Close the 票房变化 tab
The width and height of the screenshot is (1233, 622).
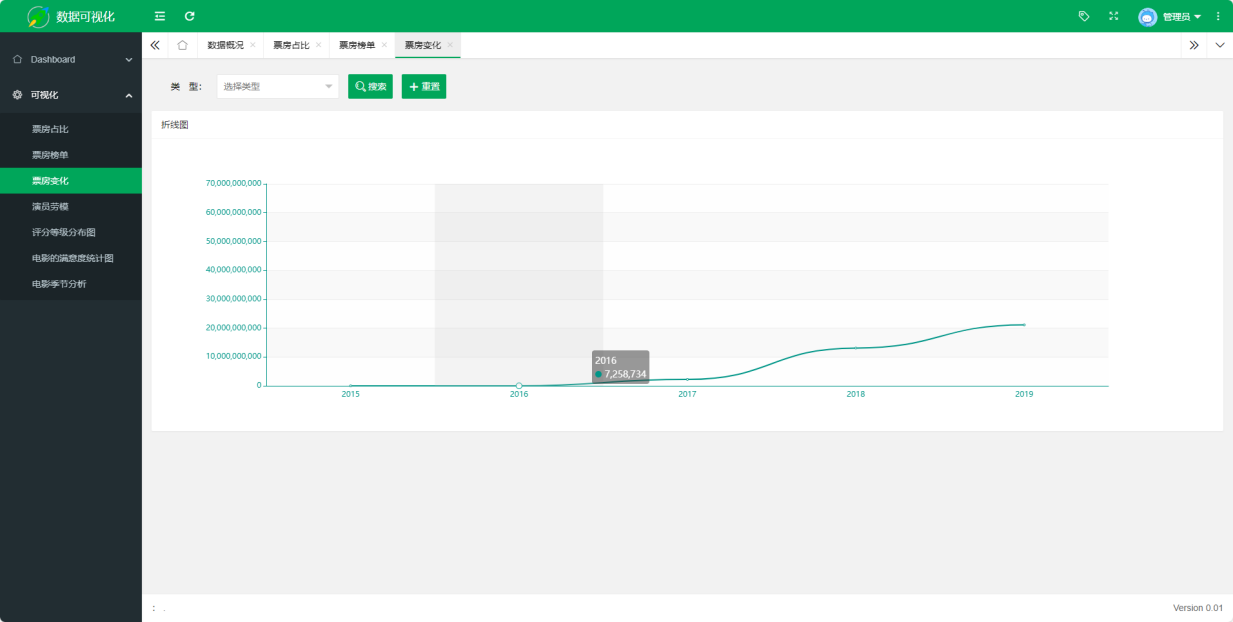(x=450, y=45)
